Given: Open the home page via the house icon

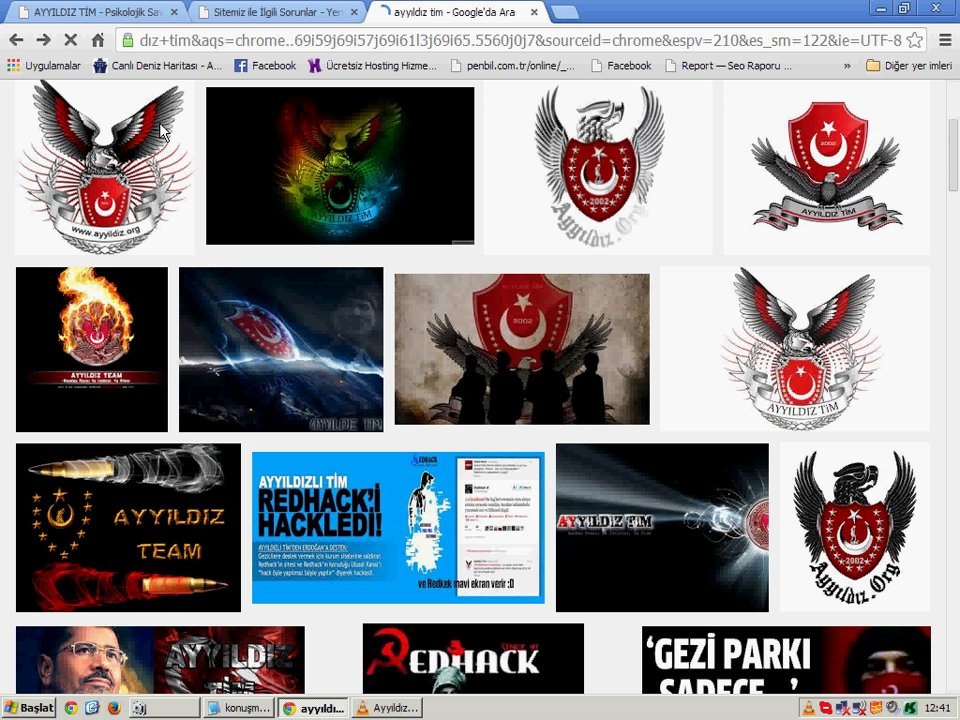Looking at the screenshot, I should coord(98,40).
